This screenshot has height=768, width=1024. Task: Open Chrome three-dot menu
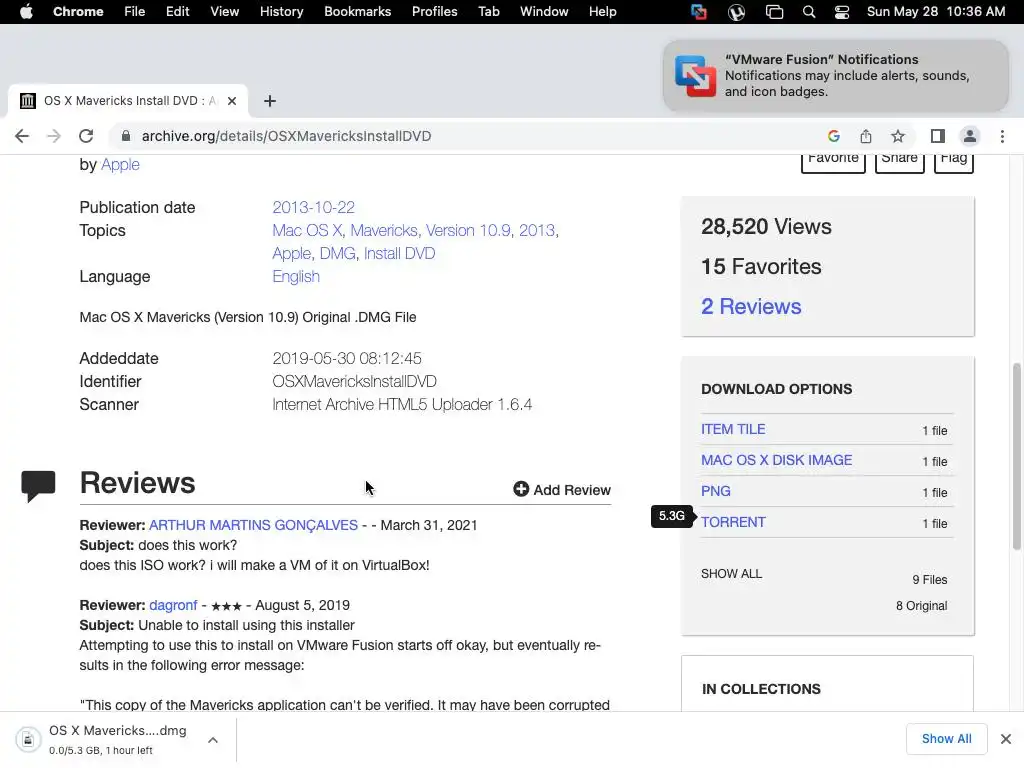(1002, 136)
